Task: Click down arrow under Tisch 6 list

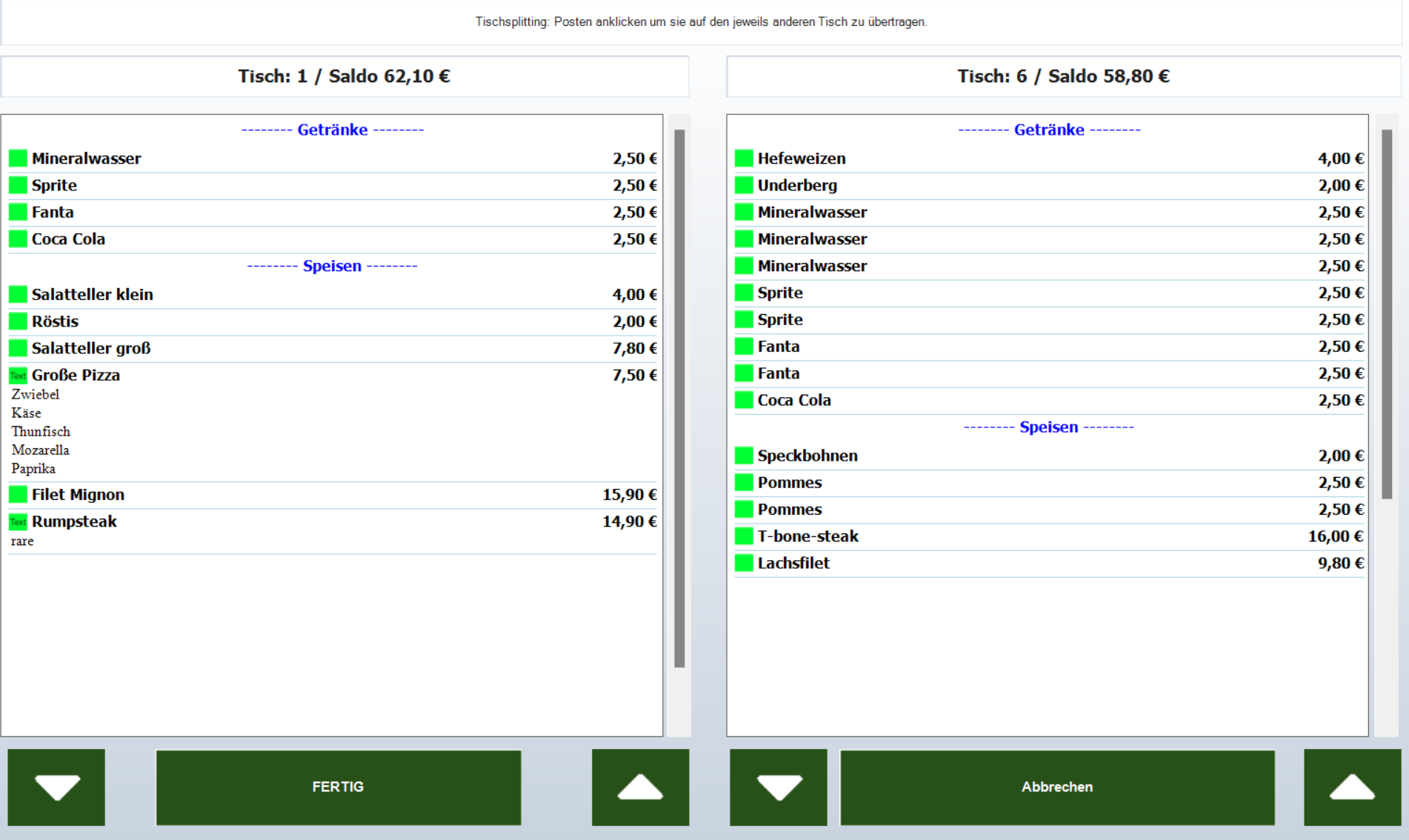Action: pyautogui.click(x=779, y=787)
